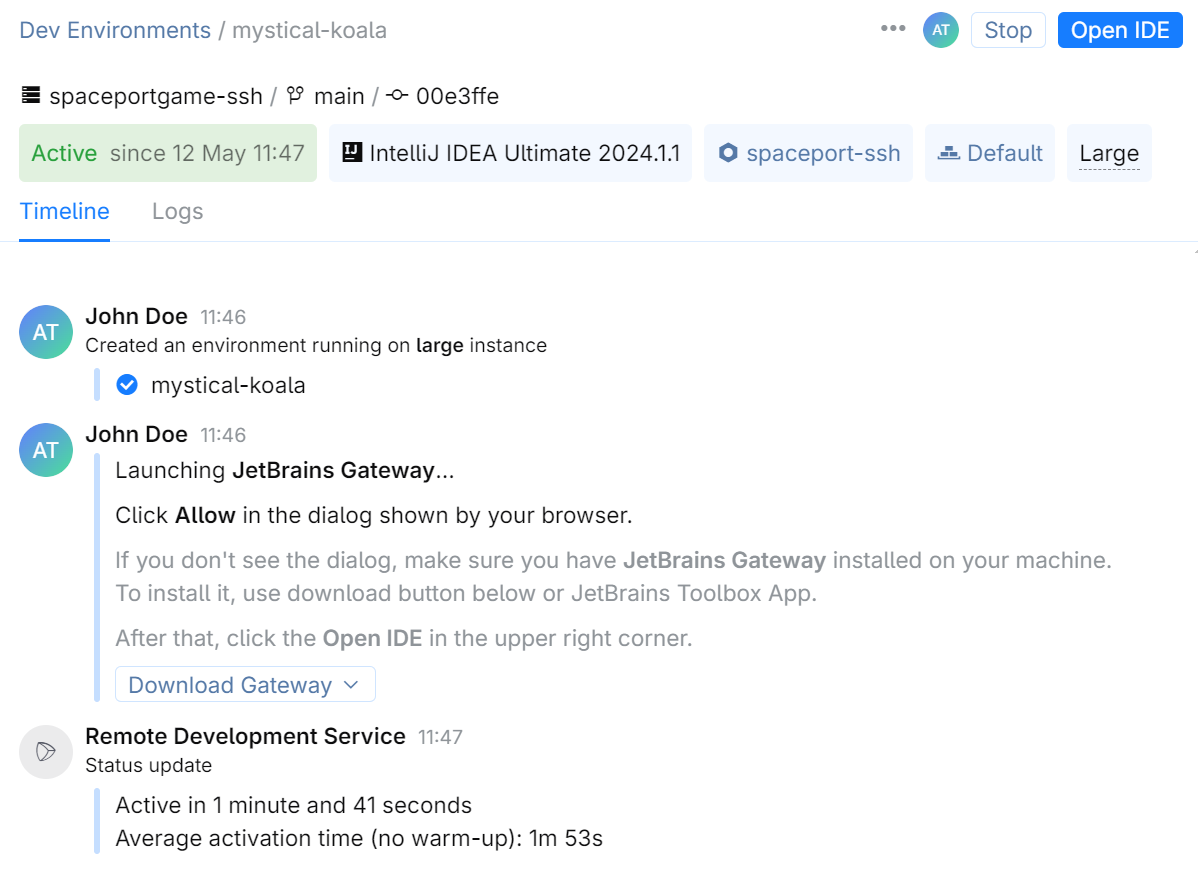The height and width of the screenshot is (882, 1198).
Task: Click the Active since 12 May status badge
Action: point(167,152)
